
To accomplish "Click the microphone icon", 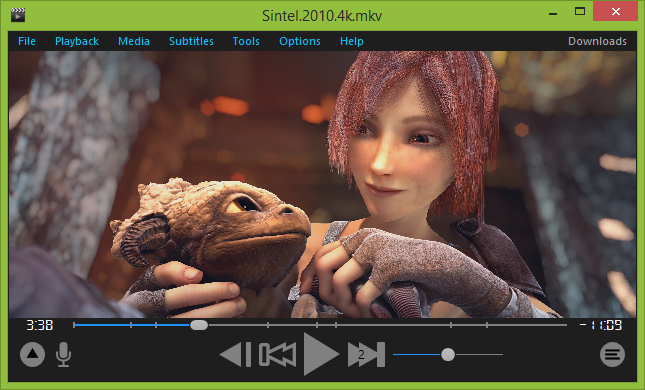I will coord(63,354).
